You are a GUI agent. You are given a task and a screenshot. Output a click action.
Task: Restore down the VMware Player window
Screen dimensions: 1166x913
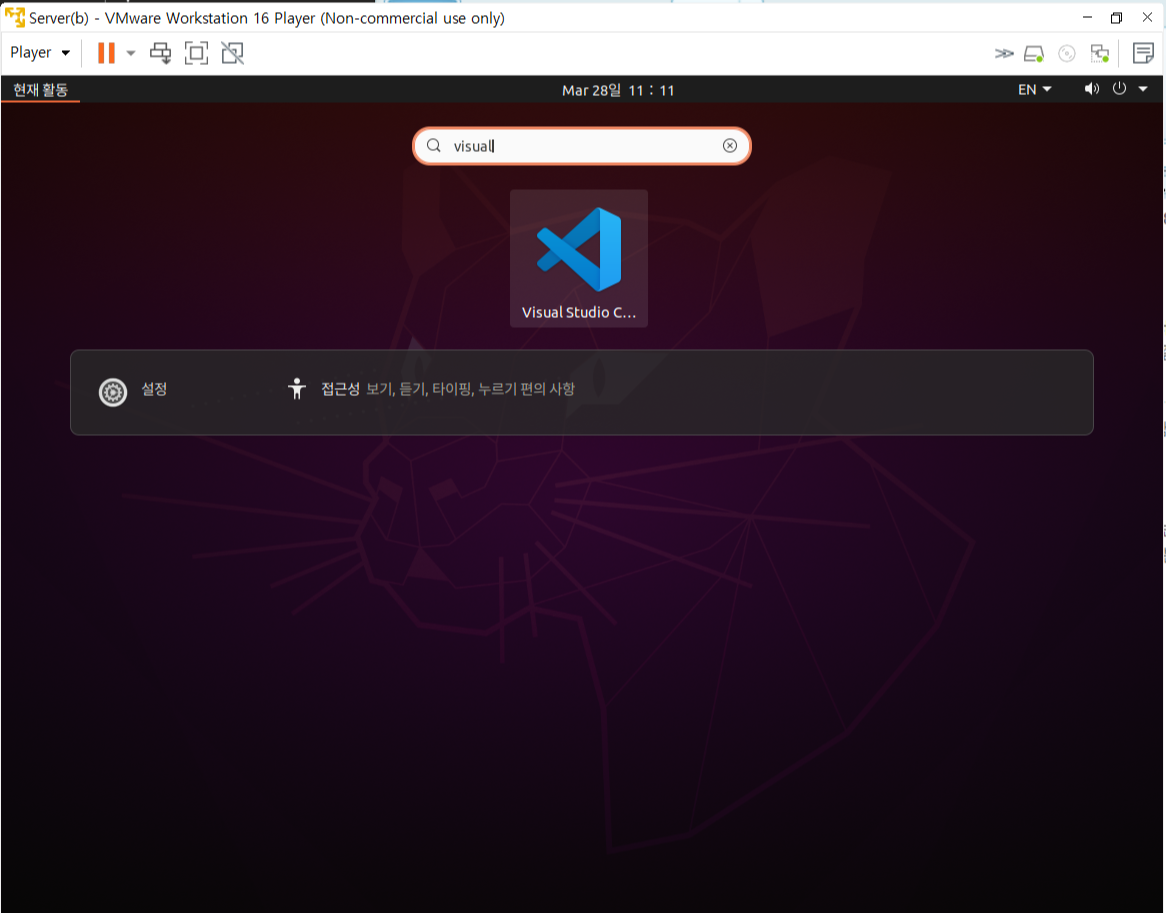point(1116,18)
